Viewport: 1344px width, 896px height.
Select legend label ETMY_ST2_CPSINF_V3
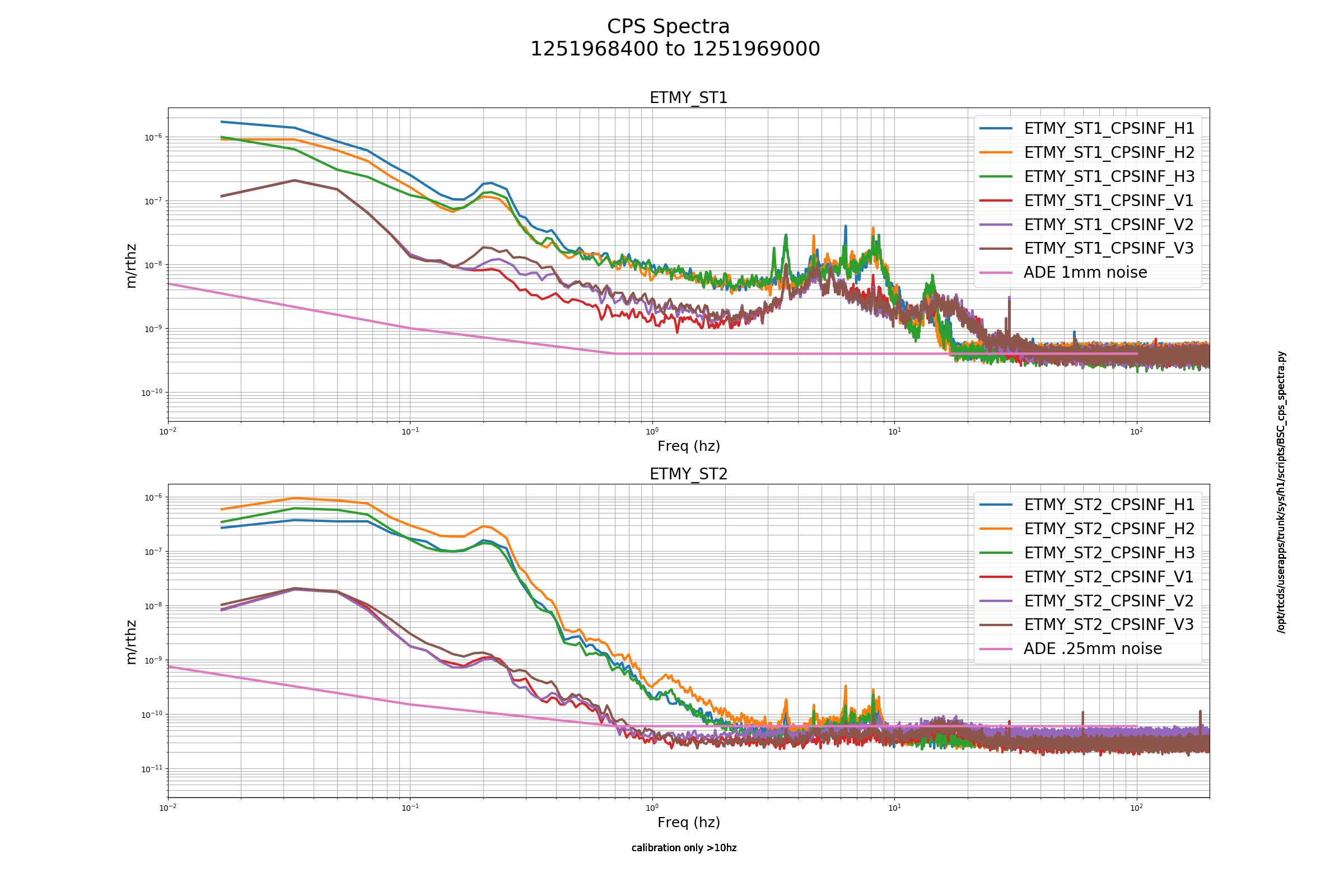(x=1109, y=624)
